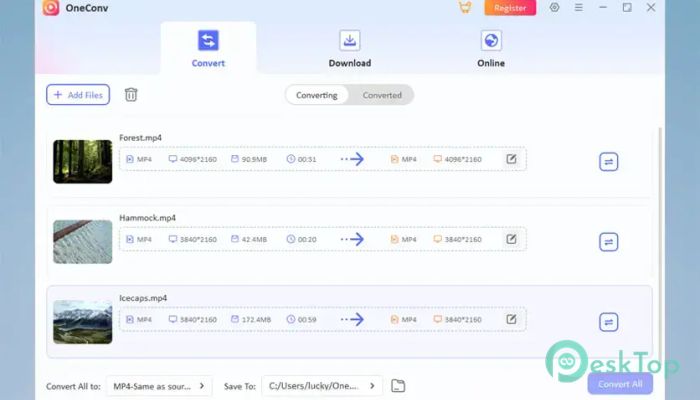
Task: Click the Convert All button
Action: click(x=620, y=383)
